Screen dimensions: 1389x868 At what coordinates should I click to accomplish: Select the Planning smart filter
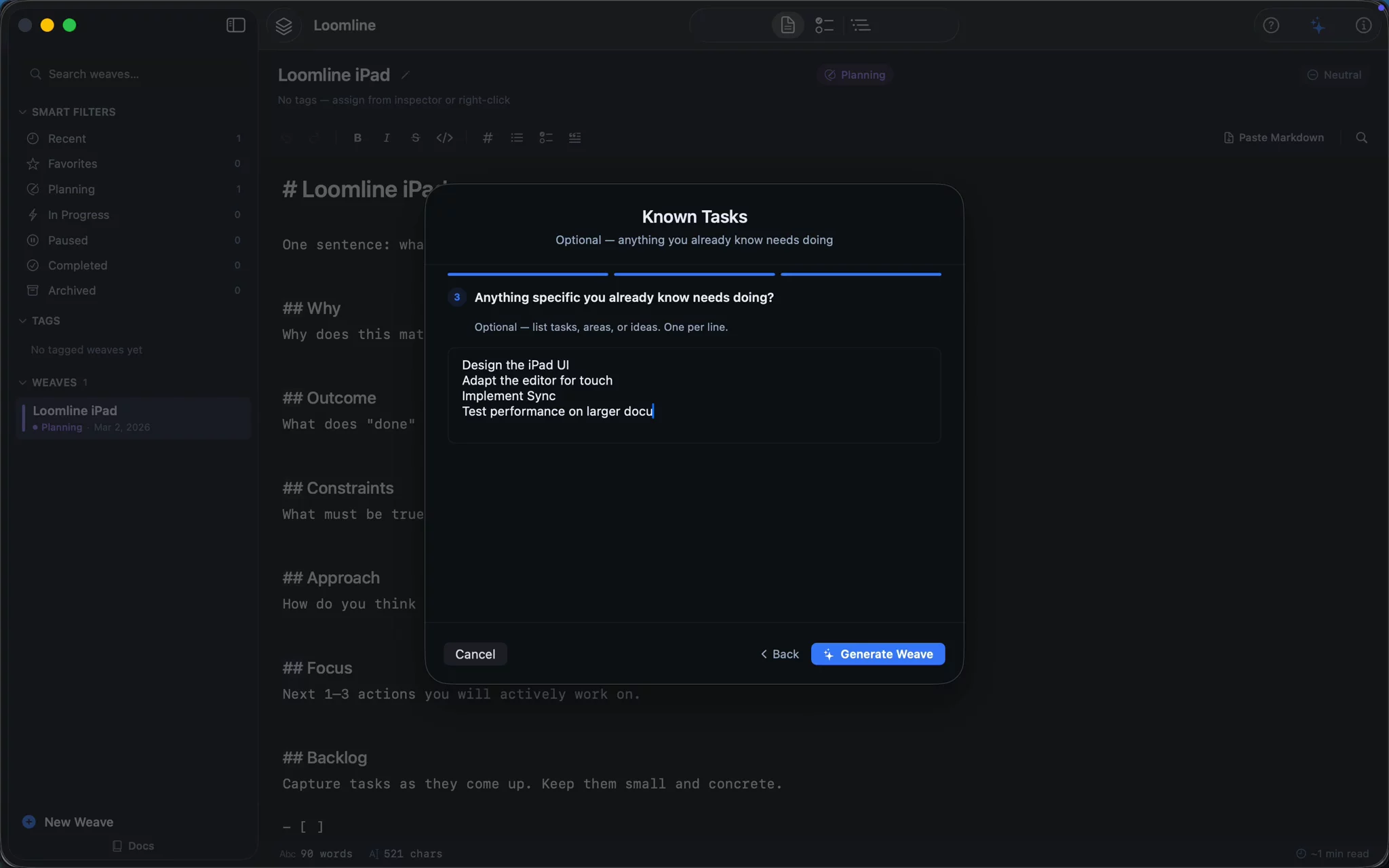click(x=71, y=189)
